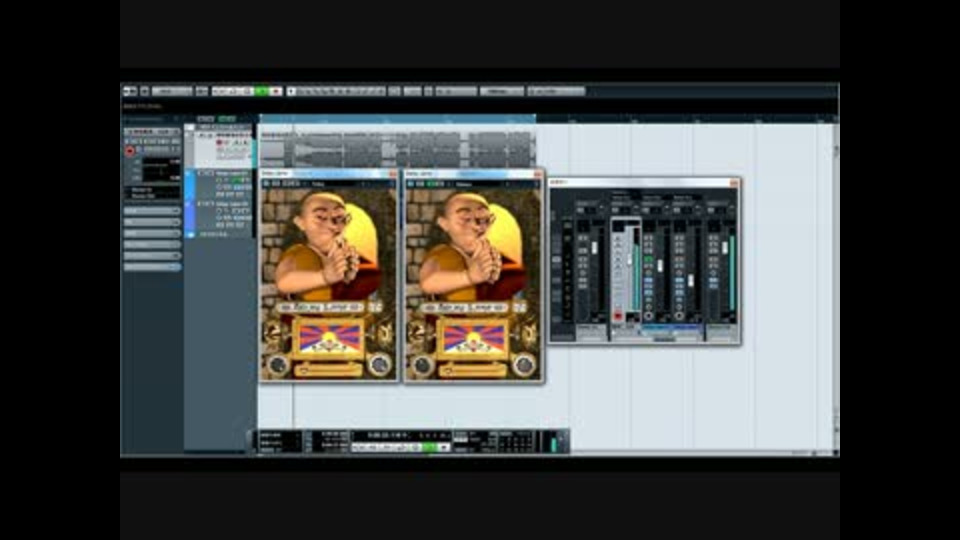Select the first instrument track in the track list
Image resolution: width=960 pixels, height=540 pixels.
click(x=220, y=184)
